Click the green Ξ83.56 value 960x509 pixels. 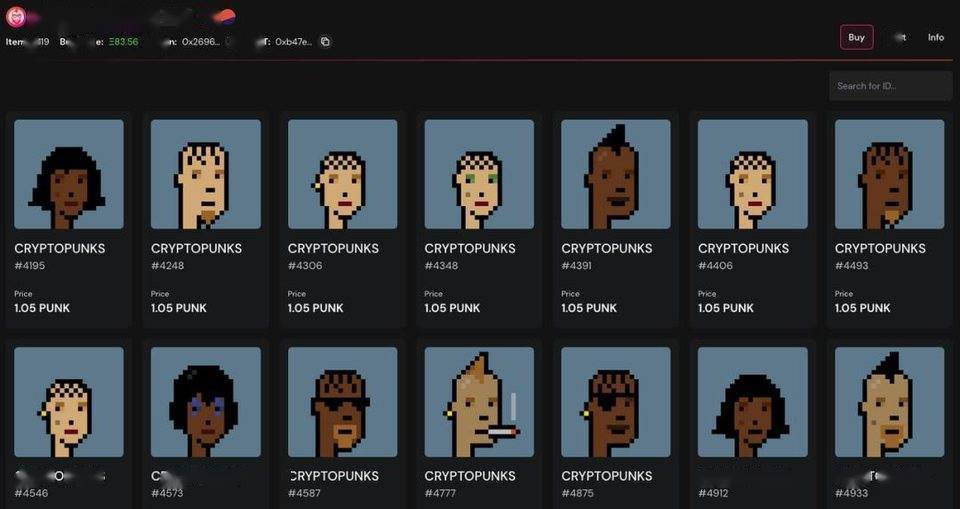[x=124, y=42]
